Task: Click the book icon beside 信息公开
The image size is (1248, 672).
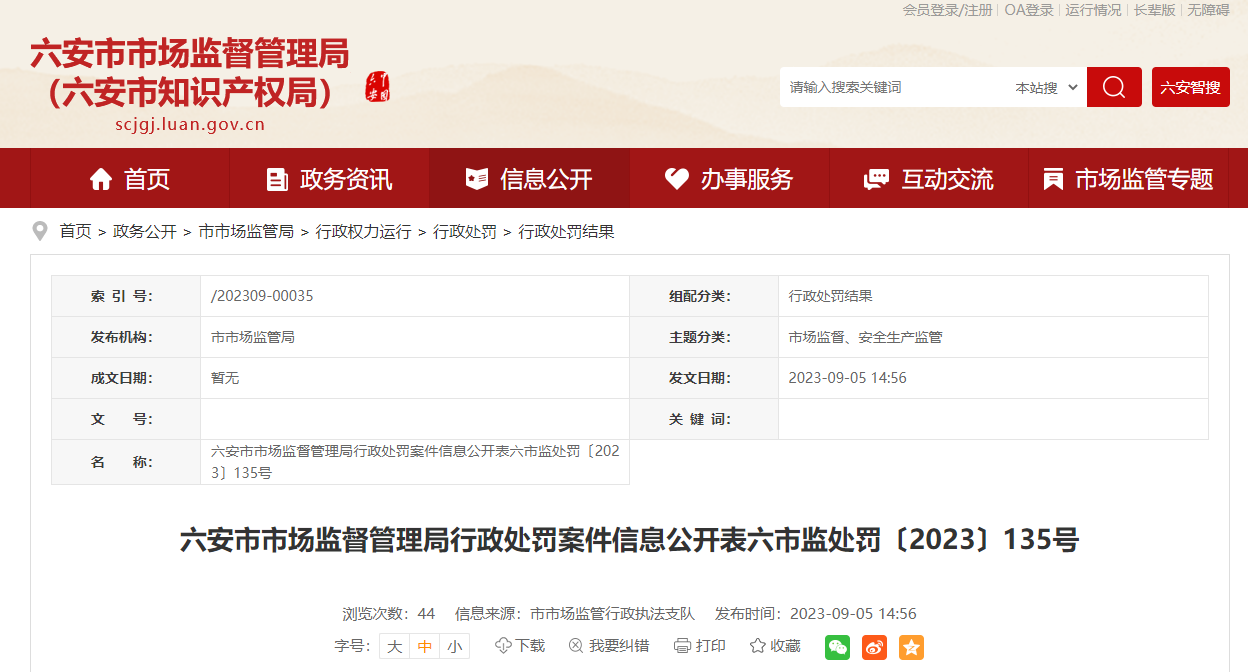Action: (x=477, y=179)
